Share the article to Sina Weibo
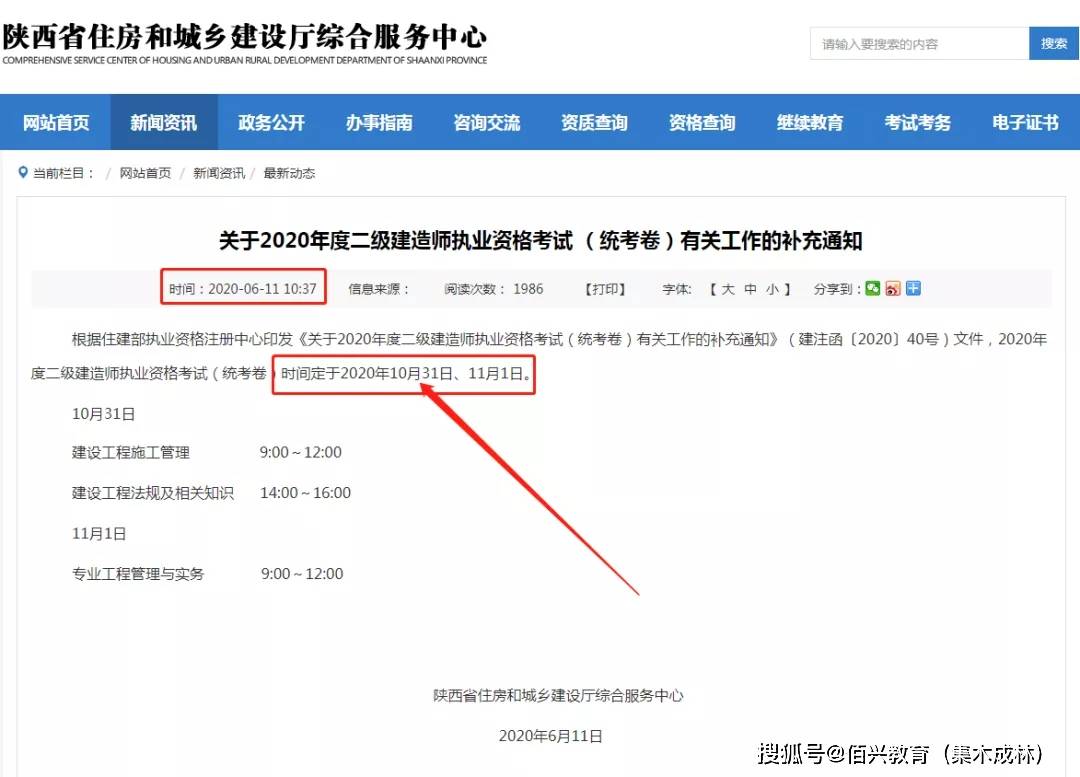 894,288
